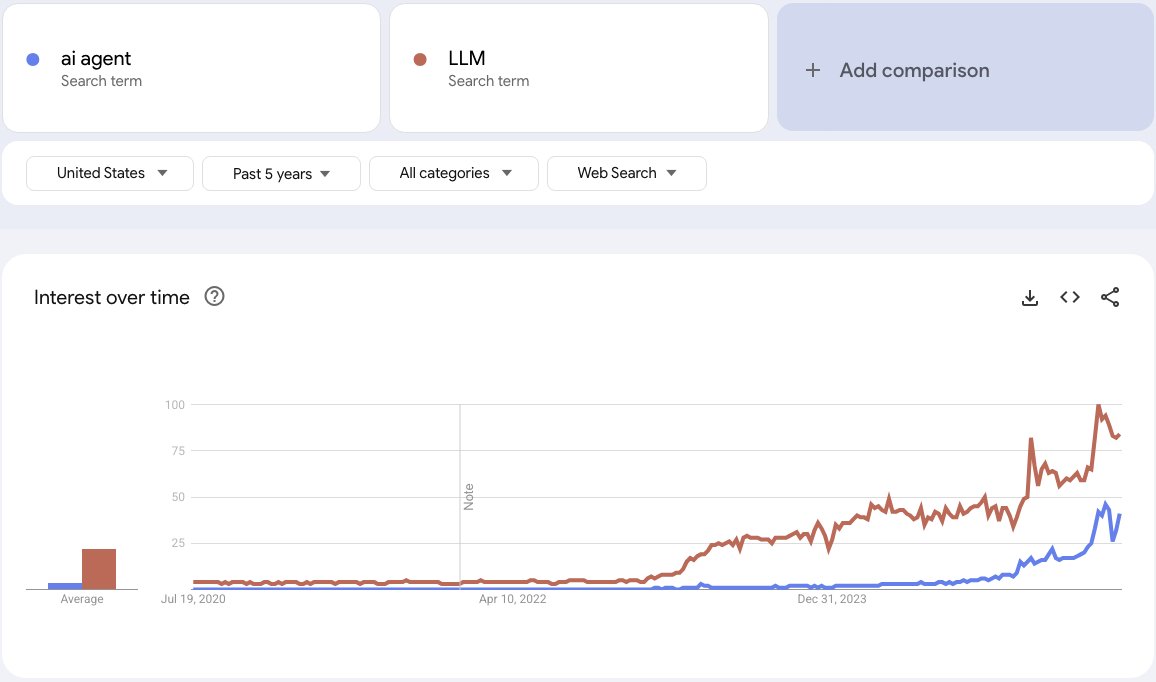
Task: Open the All categories dropdown
Action: [x=453, y=173]
